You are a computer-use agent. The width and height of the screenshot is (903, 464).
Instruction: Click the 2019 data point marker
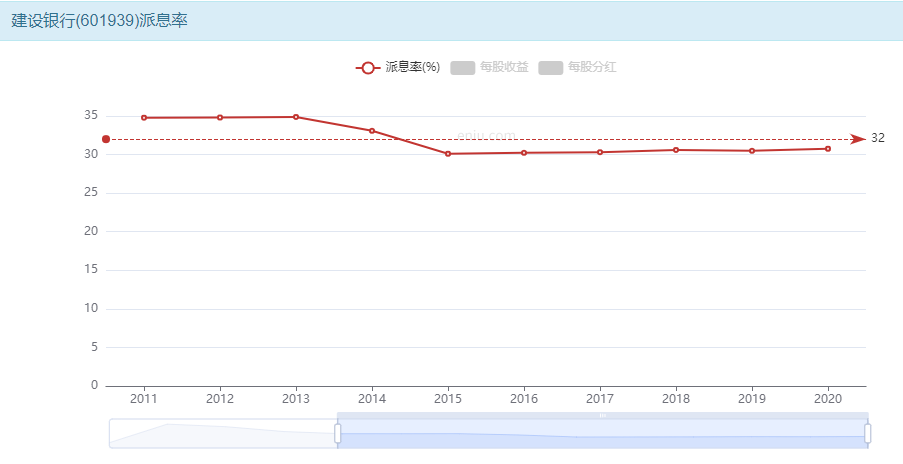[x=752, y=151]
